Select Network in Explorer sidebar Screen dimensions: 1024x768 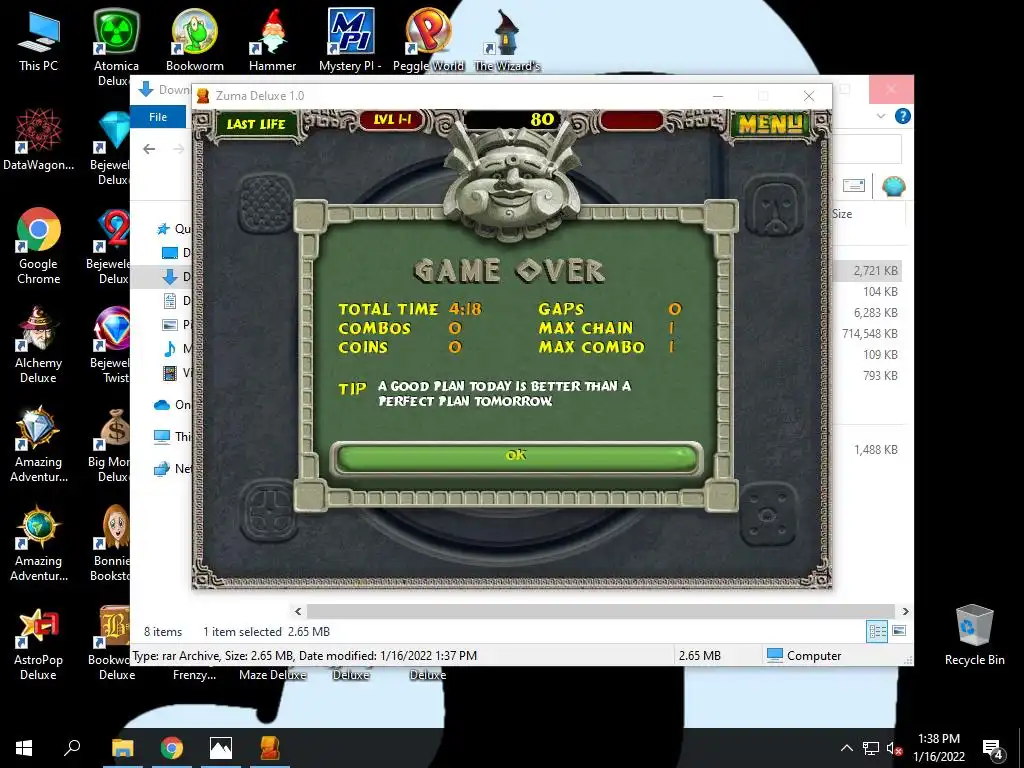(x=172, y=468)
